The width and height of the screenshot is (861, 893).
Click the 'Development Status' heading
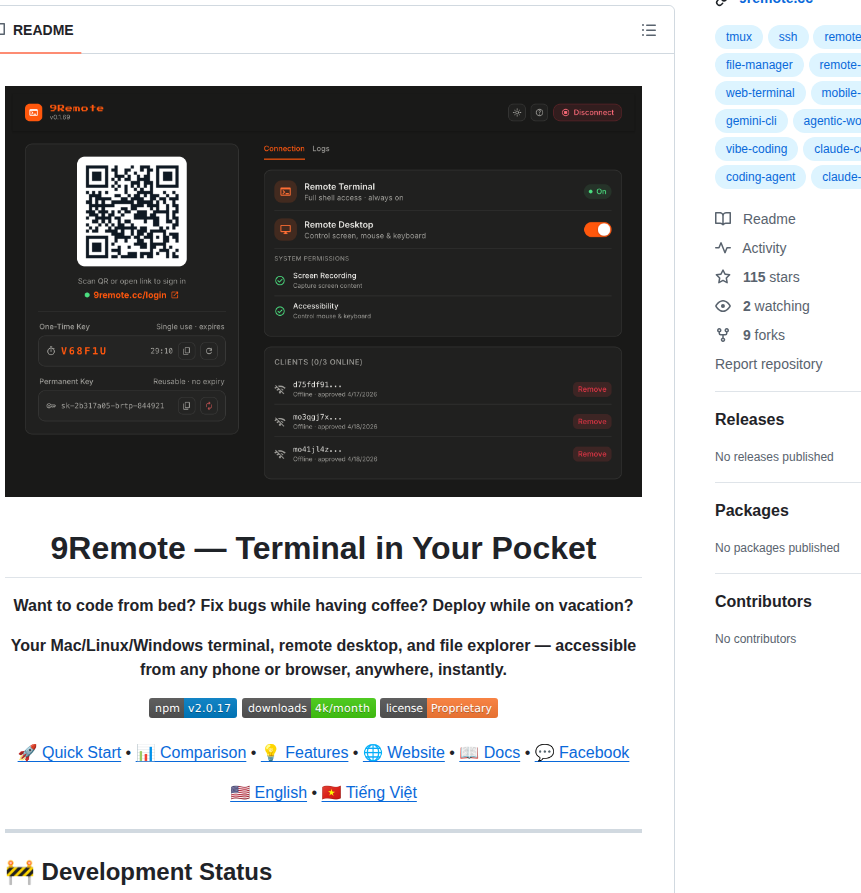tap(156, 872)
